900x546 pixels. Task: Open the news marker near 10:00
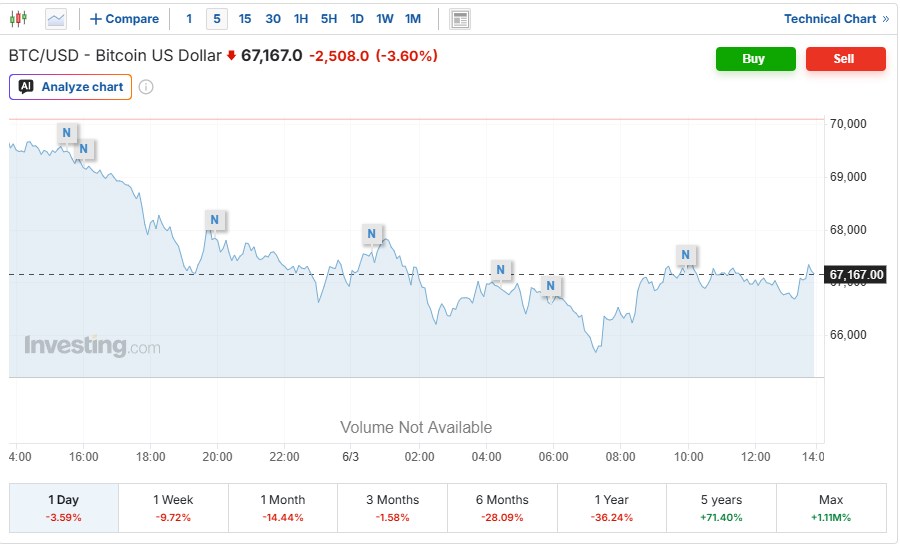pos(685,255)
